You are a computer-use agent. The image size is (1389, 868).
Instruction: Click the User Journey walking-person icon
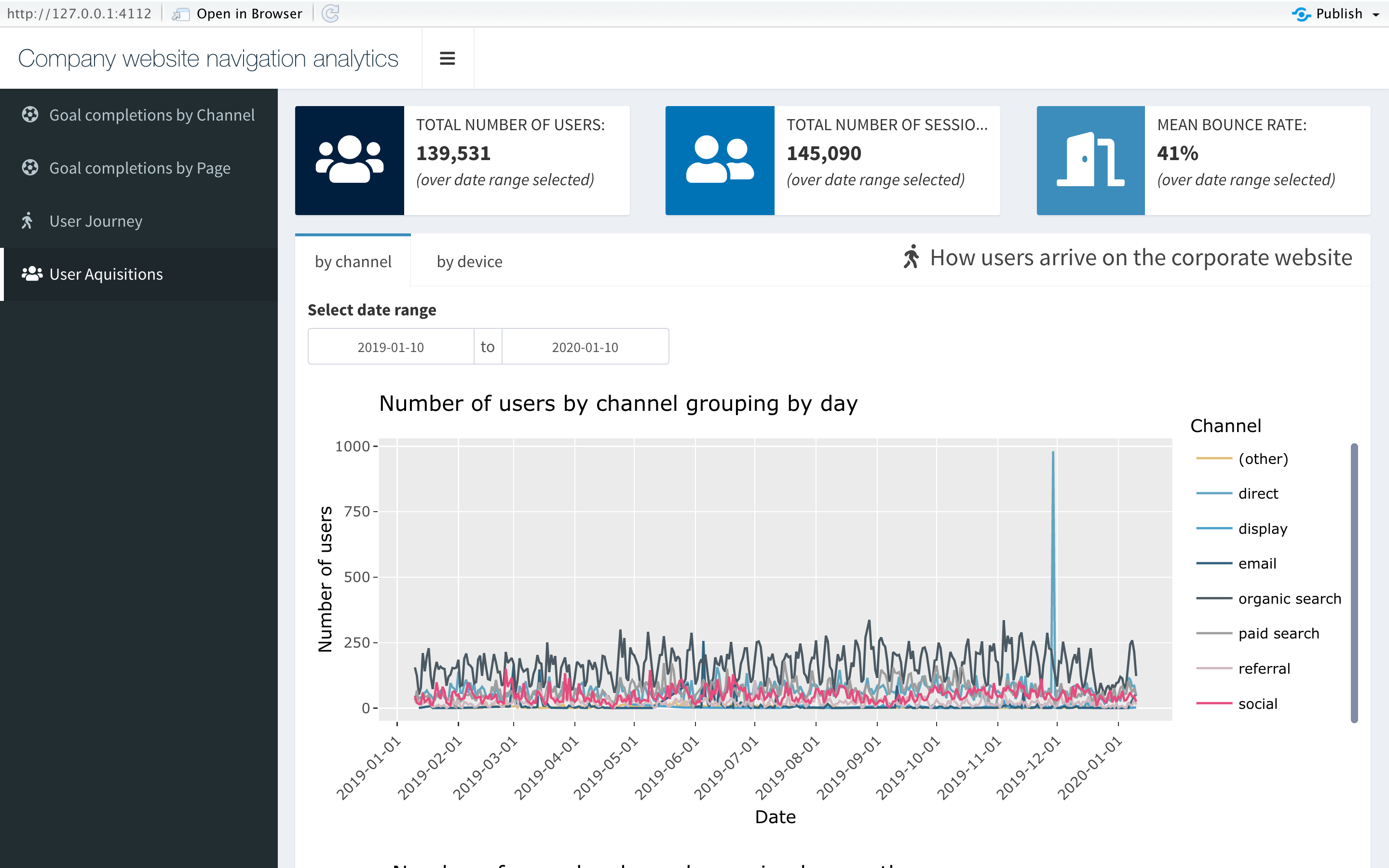click(x=27, y=220)
